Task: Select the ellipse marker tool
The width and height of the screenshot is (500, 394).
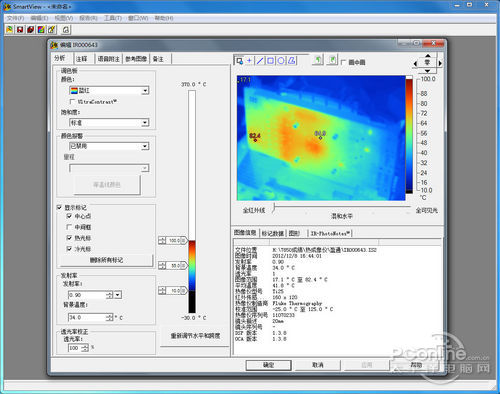Action: pyautogui.click(x=281, y=61)
